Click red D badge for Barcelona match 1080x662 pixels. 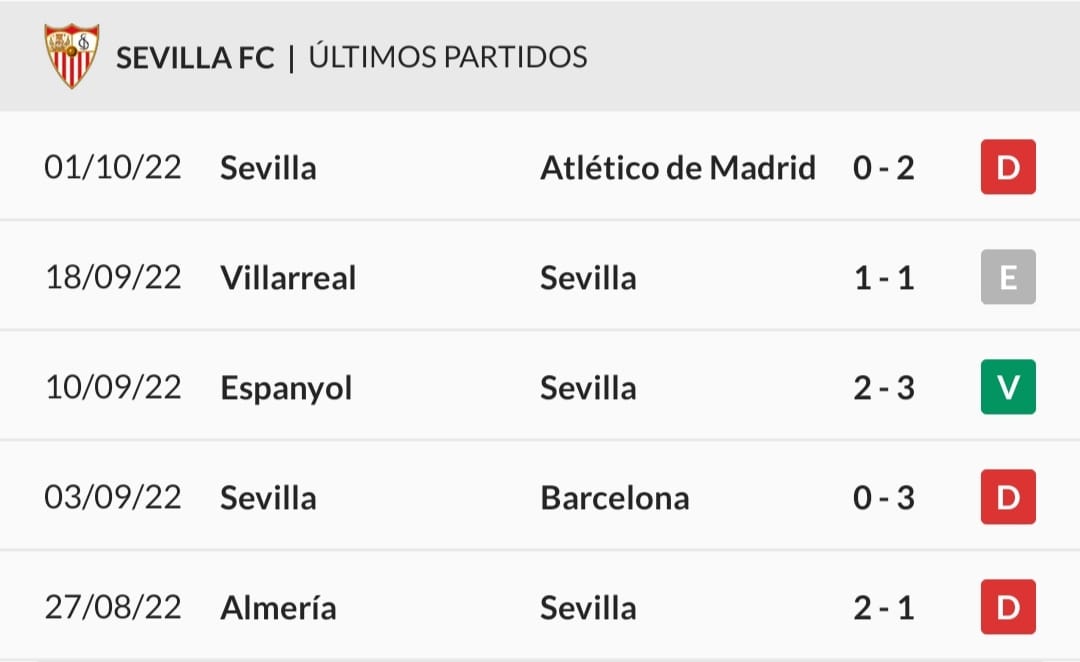coord(1008,497)
